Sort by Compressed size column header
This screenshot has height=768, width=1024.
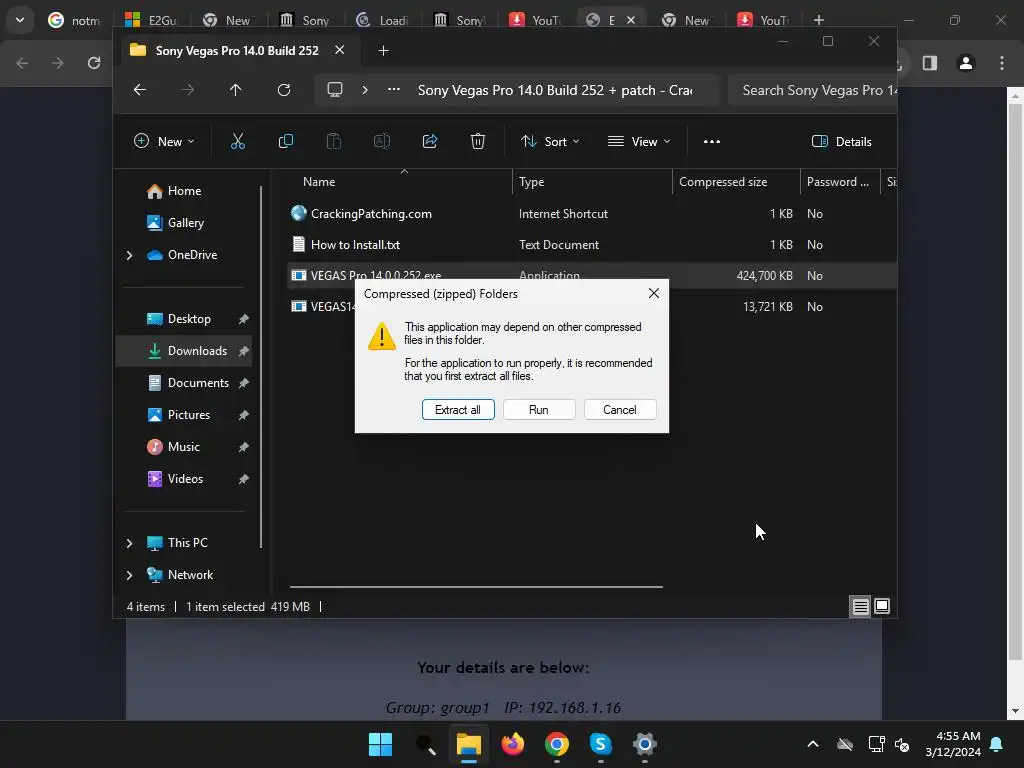click(736, 182)
